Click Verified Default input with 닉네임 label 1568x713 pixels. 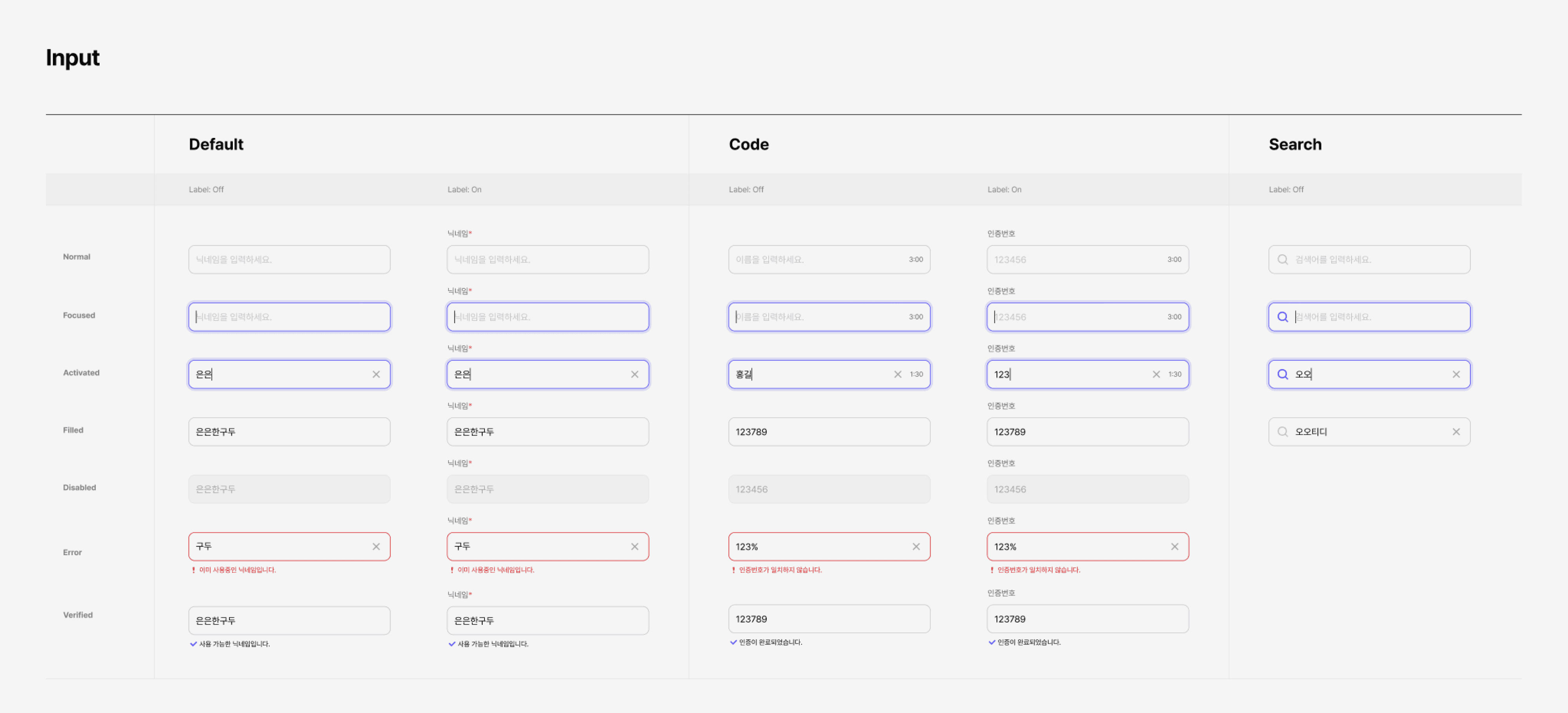click(547, 621)
